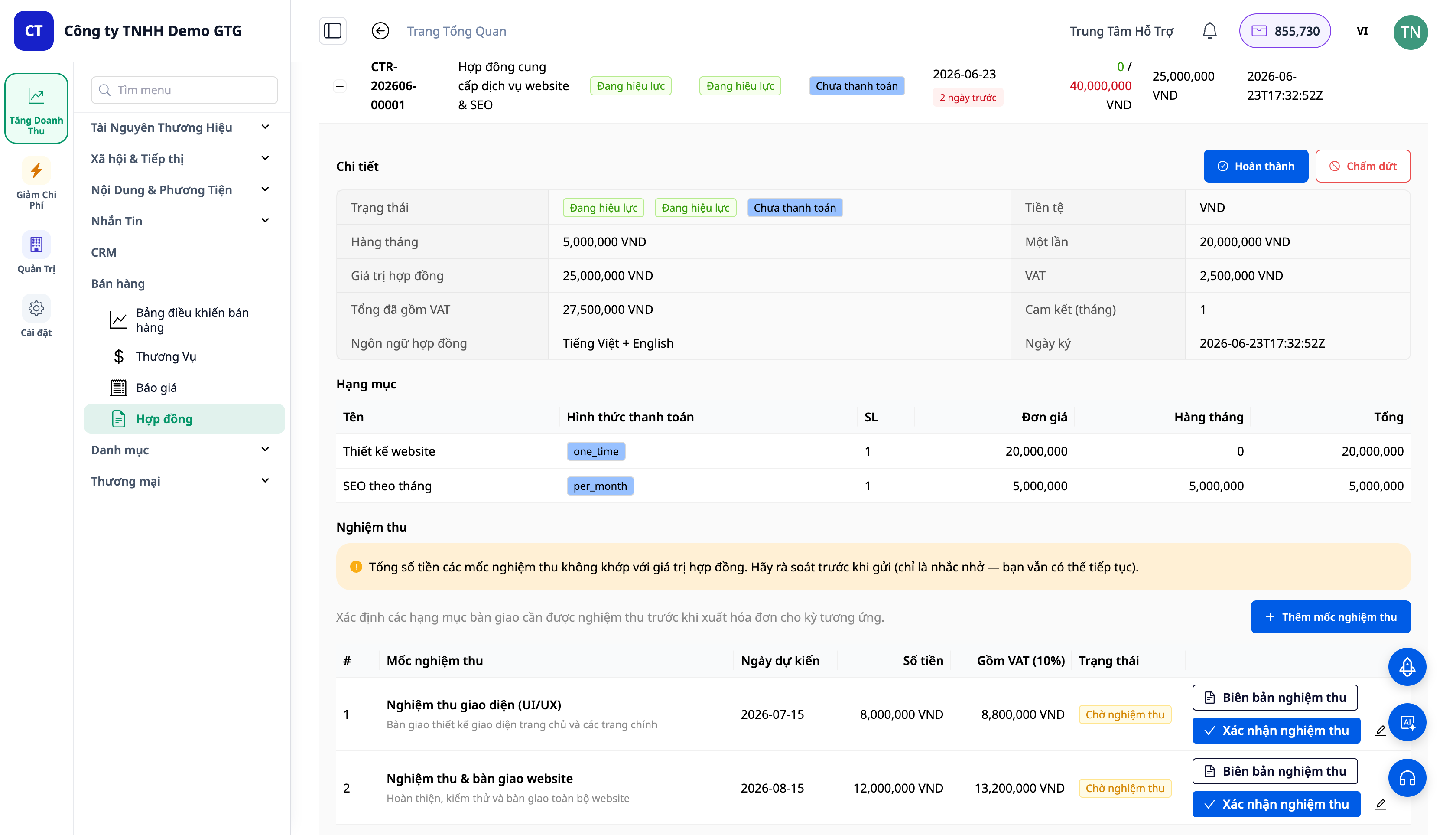Click the CT company logo

(x=33, y=31)
